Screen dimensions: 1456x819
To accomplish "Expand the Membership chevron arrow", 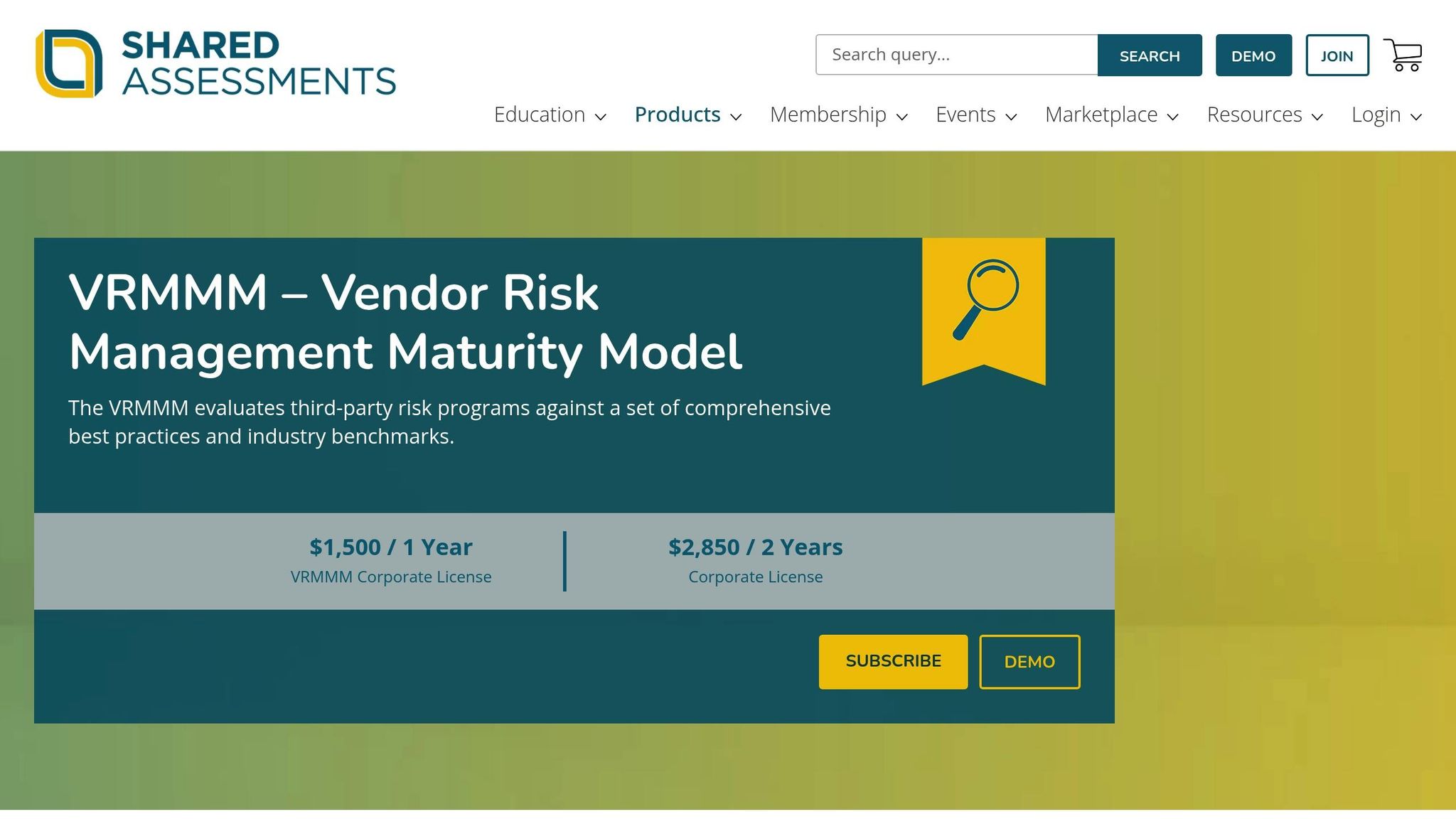I will (x=902, y=117).
